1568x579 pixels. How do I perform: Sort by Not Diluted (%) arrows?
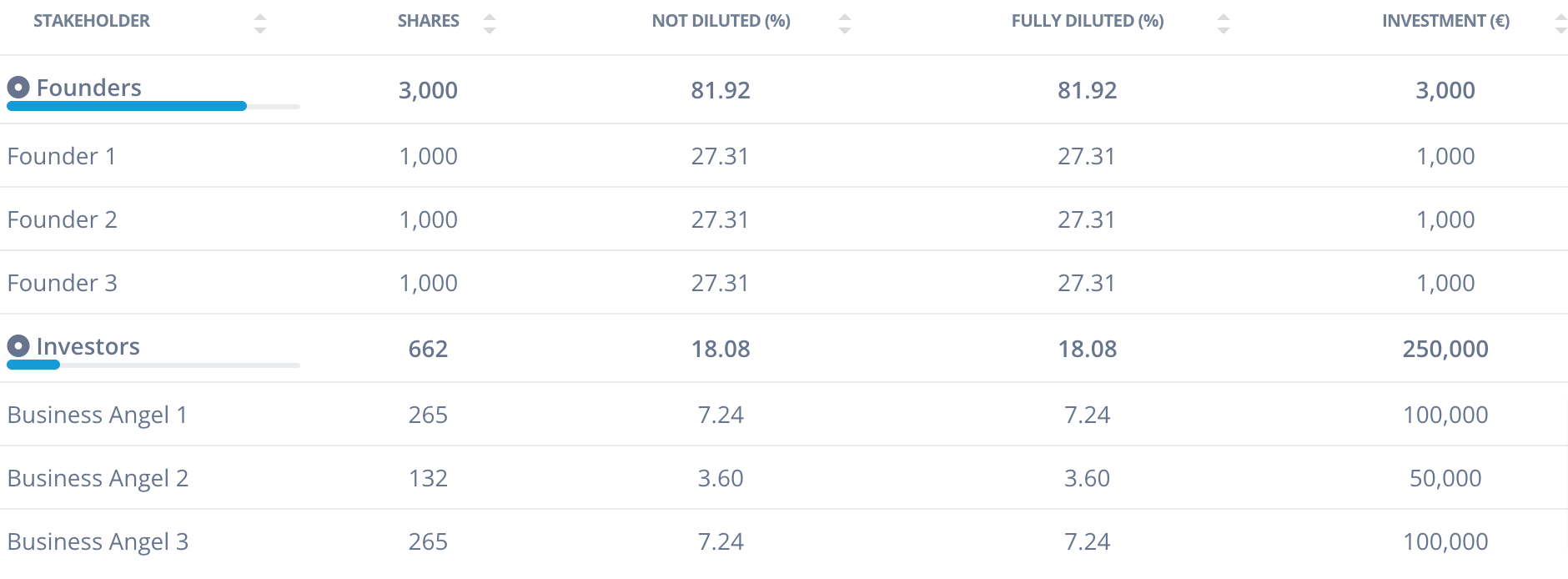pos(845,23)
